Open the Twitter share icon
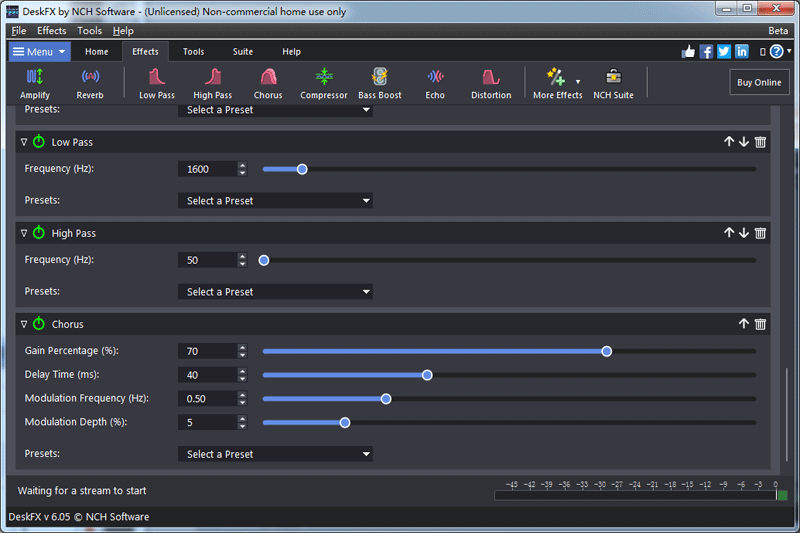The height and width of the screenshot is (533, 800). coord(724,52)
